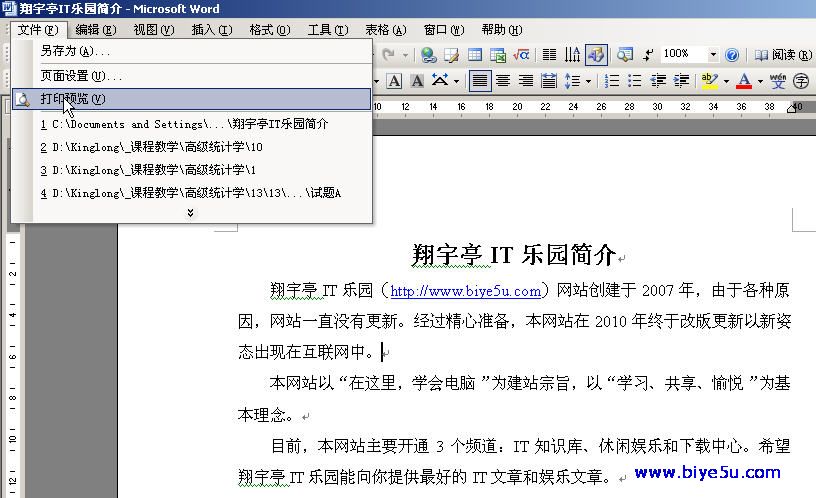Click the Columns layout icon
816x498 pixels.
pos(549,55)
